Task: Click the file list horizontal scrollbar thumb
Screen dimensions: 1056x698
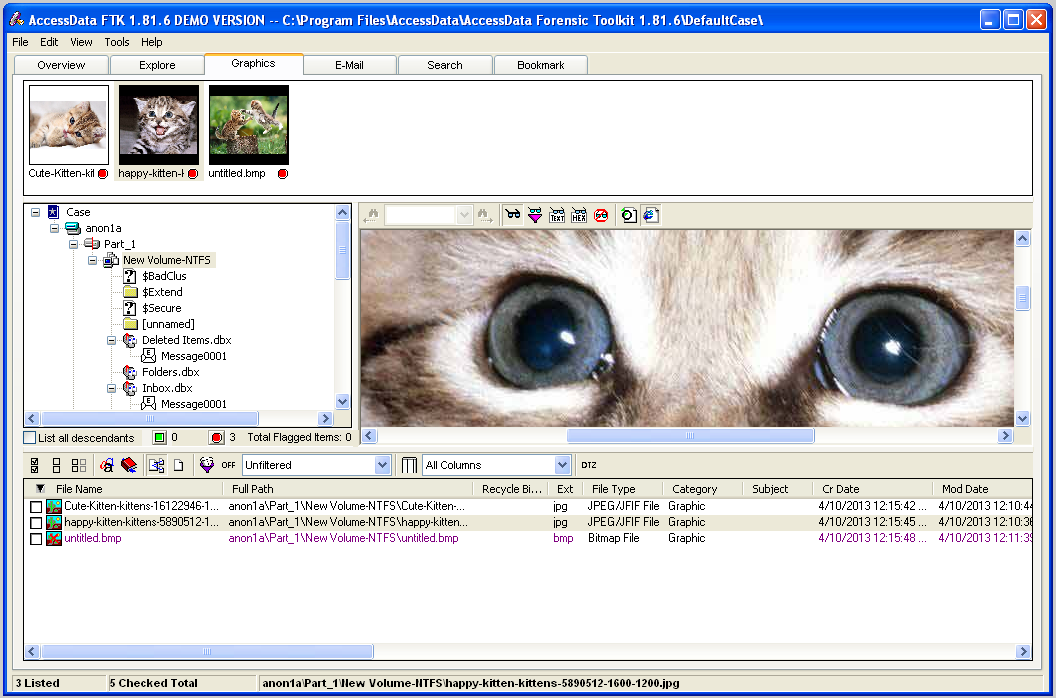Action: pyautogui.click(x=207, y=652)
